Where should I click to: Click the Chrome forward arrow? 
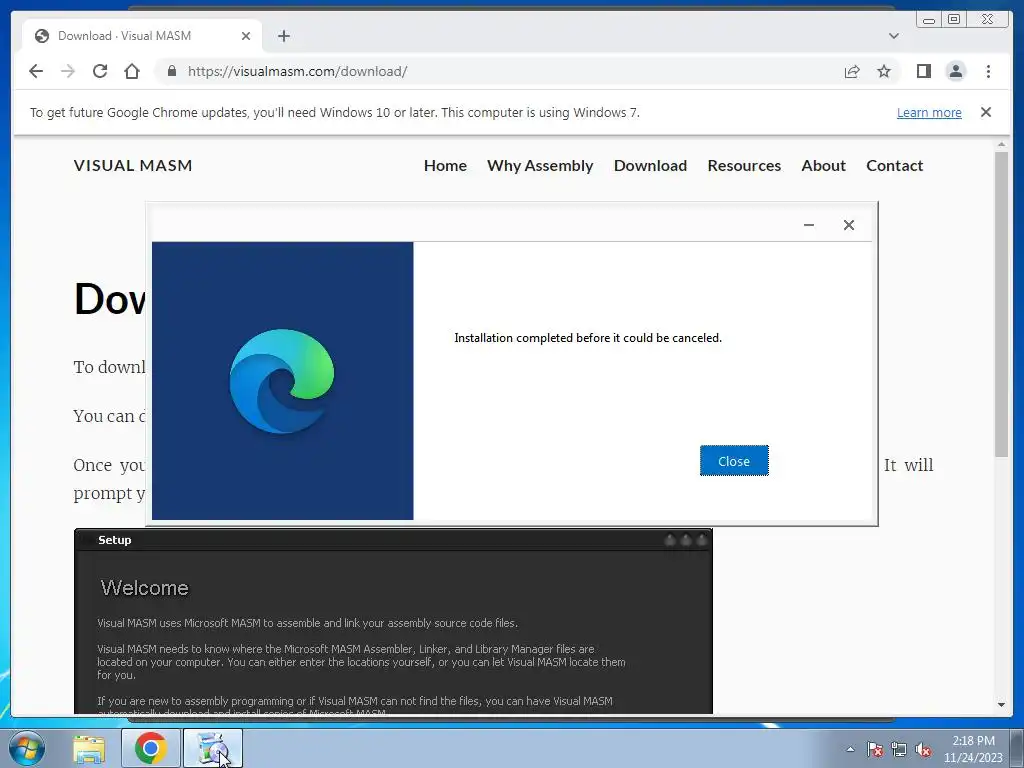(68, 71)
